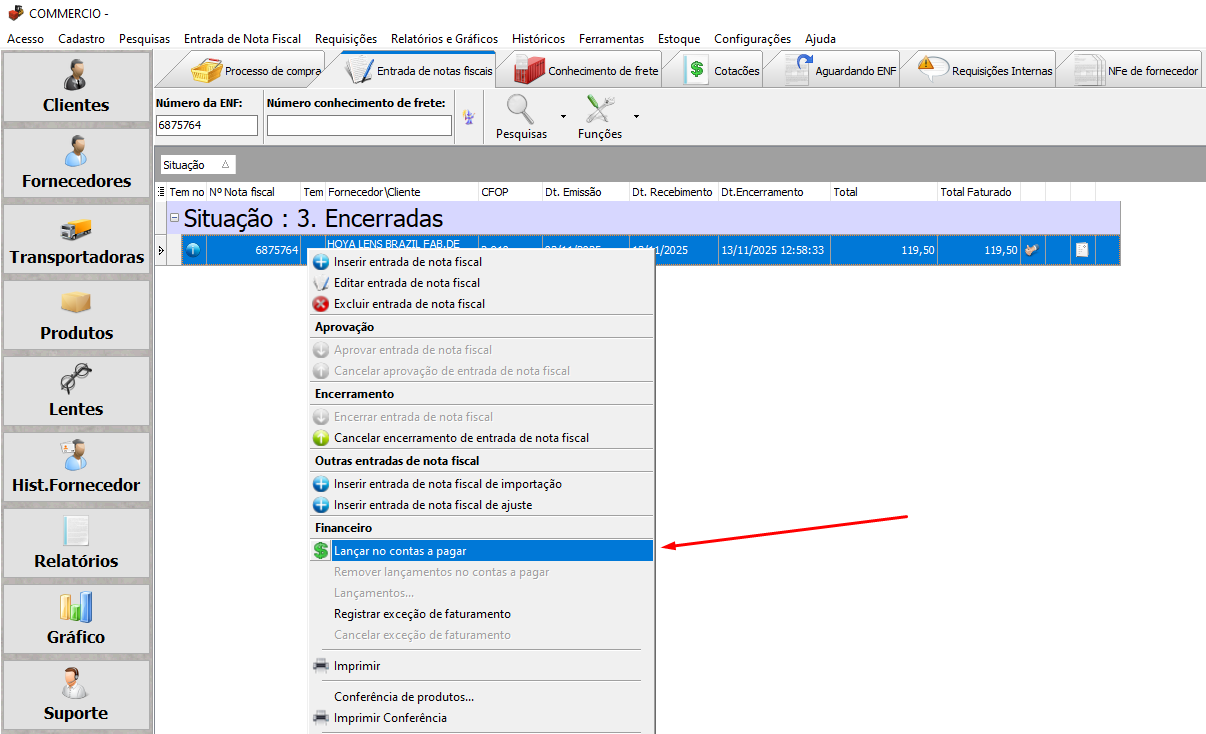This screenshot has width=1206, height=734.
Task: Click the document icon in invoice row
Action: tap(1081, 250)
